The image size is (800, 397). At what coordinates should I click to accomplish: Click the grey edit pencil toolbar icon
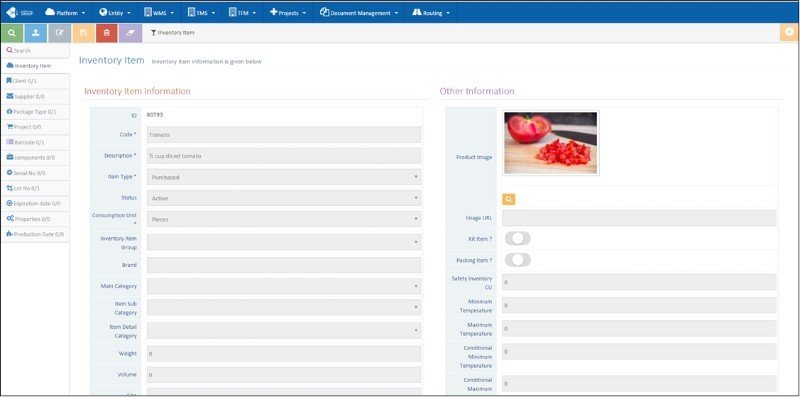tap(59, 33)
